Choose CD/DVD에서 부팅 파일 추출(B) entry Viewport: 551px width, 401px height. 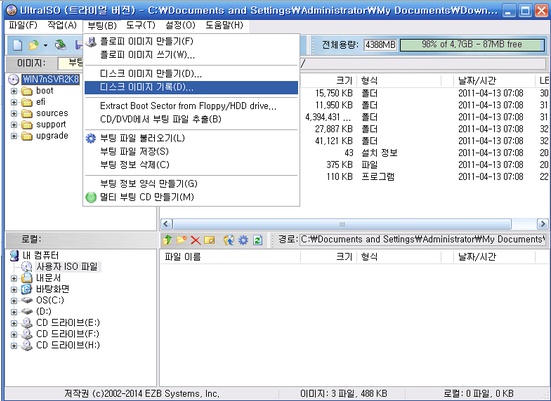pyautogui.click(x=192, y=119)
